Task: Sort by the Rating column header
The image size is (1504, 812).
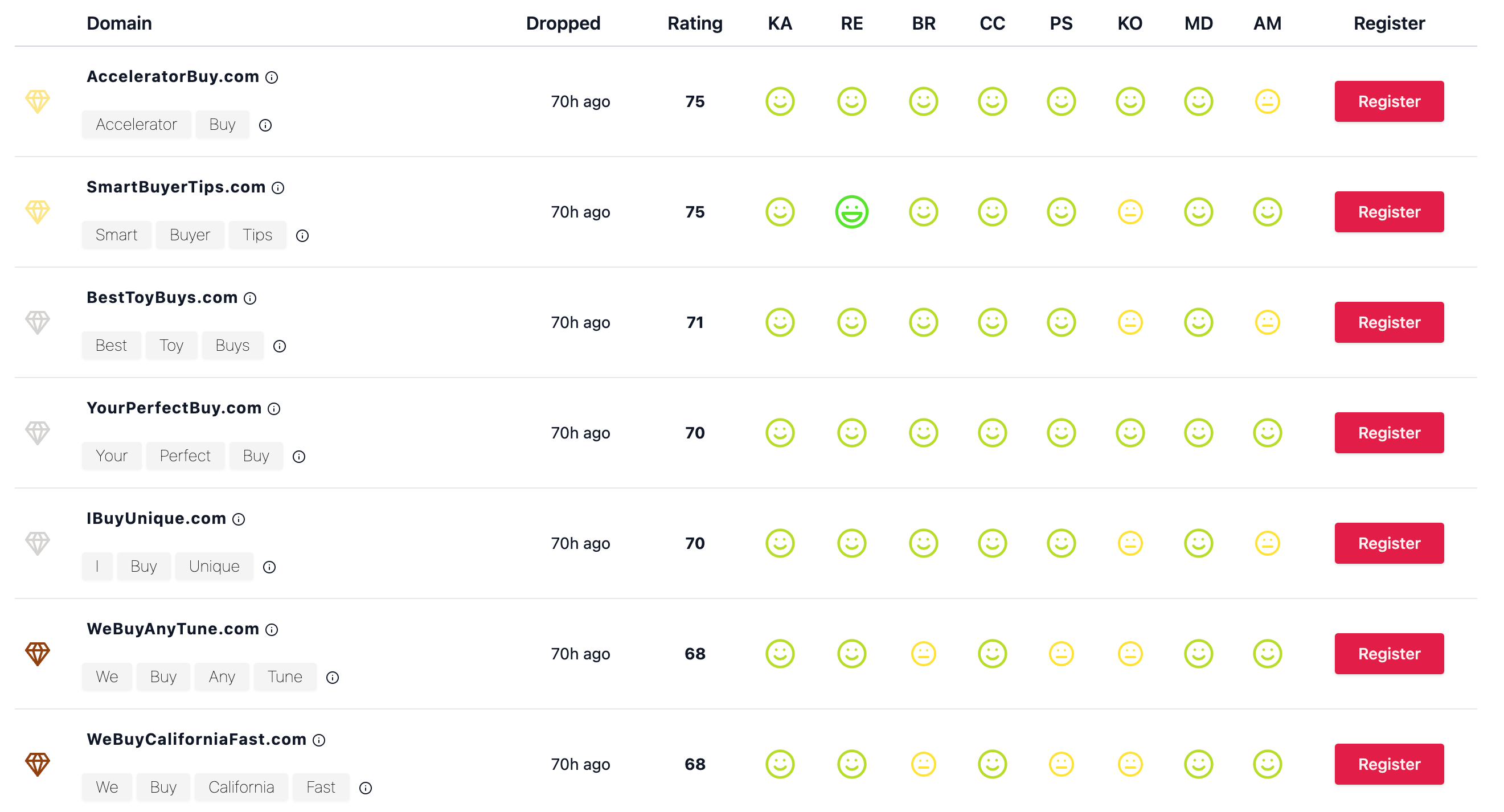Action: [x=695, y=23]
